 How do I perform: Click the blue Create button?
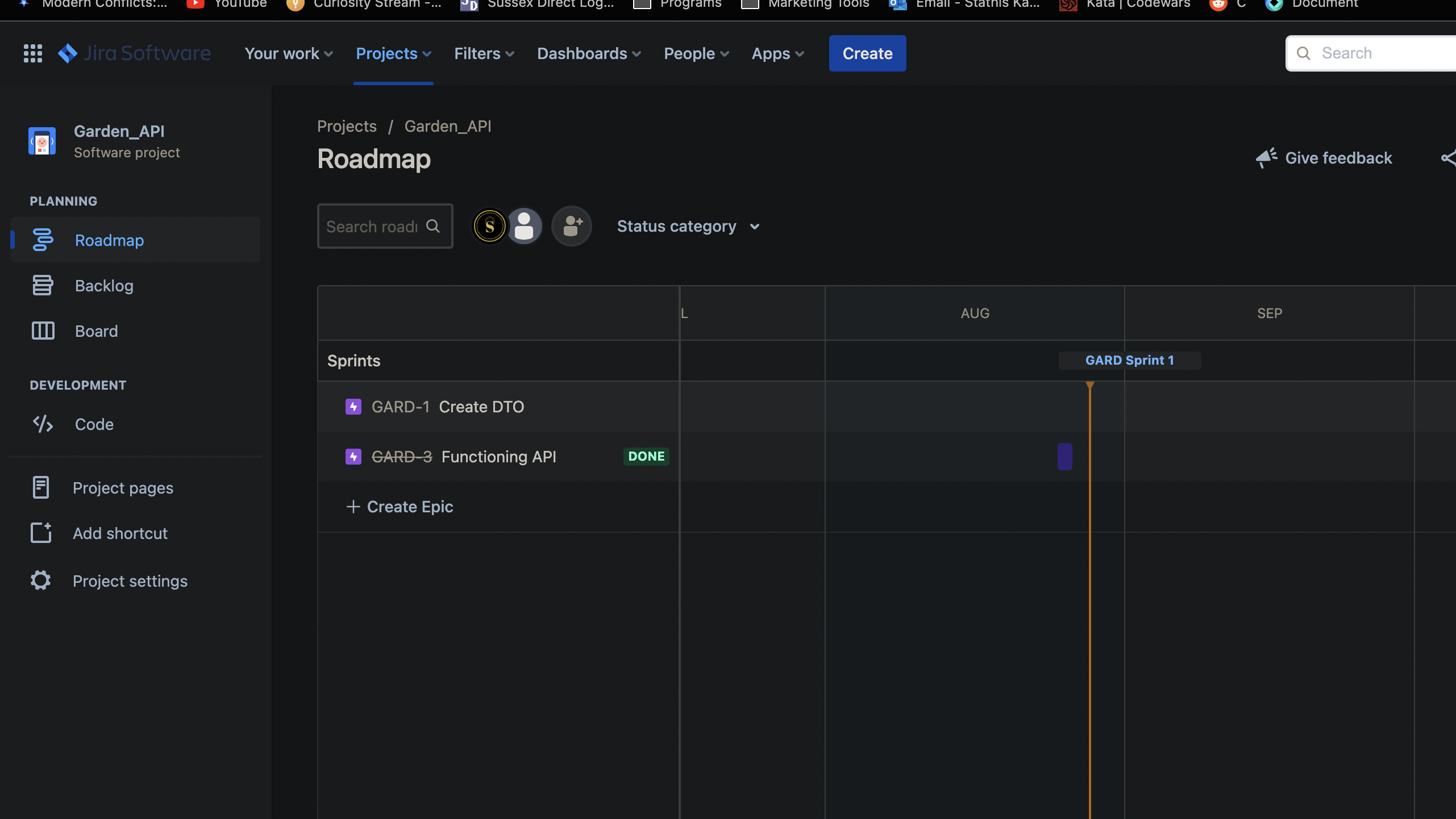click(867, 53)
